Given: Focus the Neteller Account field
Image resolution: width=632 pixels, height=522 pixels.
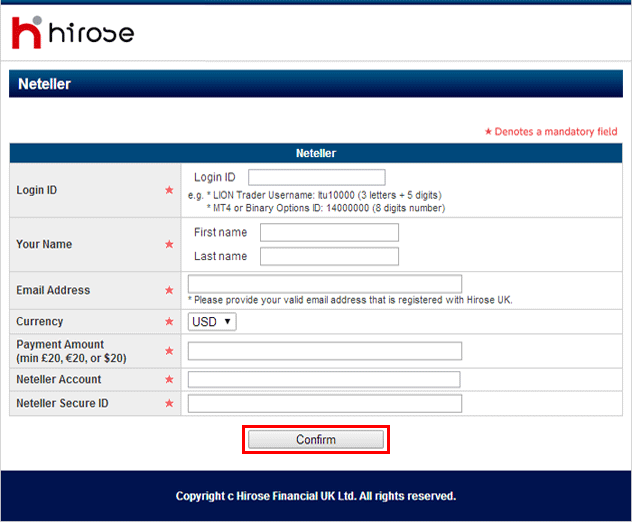Looking at the screenshot, I should [324, 379].
